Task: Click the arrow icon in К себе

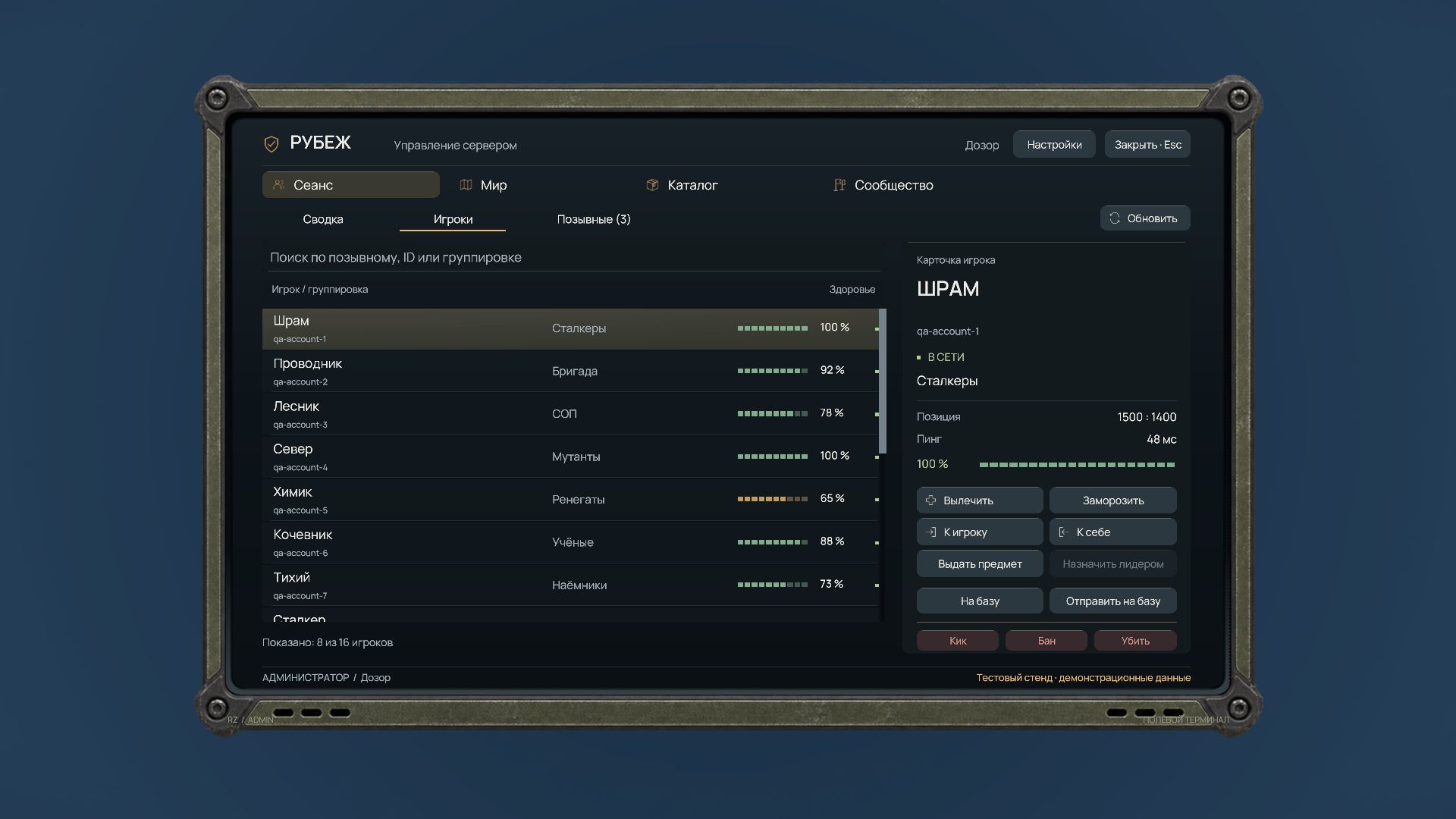Action: [x=1064, y=532]
